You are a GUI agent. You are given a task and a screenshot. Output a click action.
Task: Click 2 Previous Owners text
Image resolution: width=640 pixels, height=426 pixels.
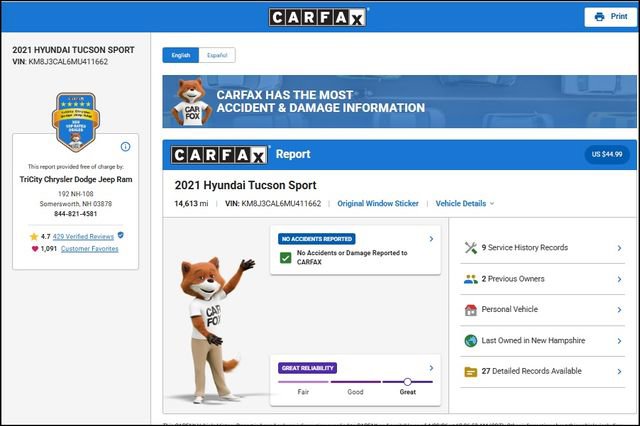point(513,279)
